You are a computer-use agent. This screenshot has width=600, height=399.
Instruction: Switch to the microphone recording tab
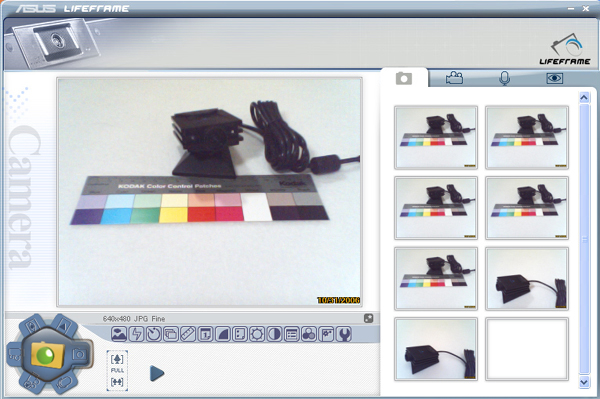click(505, 78)
